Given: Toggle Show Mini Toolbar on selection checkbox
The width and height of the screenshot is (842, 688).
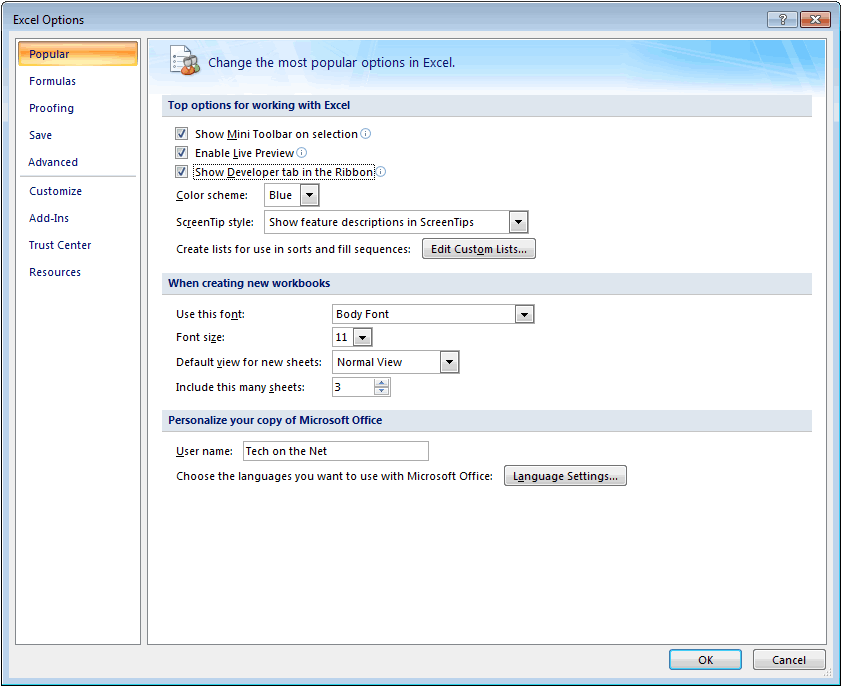Looking at the screenshot, I should (x=182, y=134).
